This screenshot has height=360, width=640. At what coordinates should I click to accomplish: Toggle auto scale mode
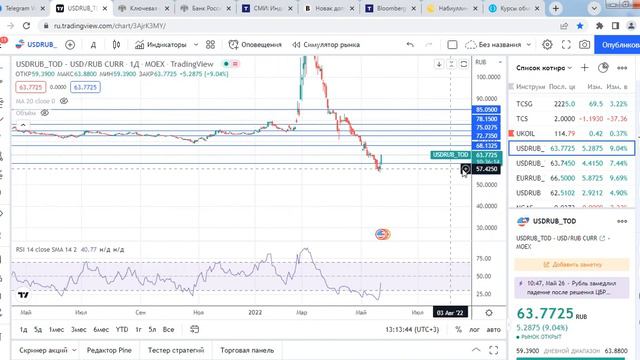point(493,329)
